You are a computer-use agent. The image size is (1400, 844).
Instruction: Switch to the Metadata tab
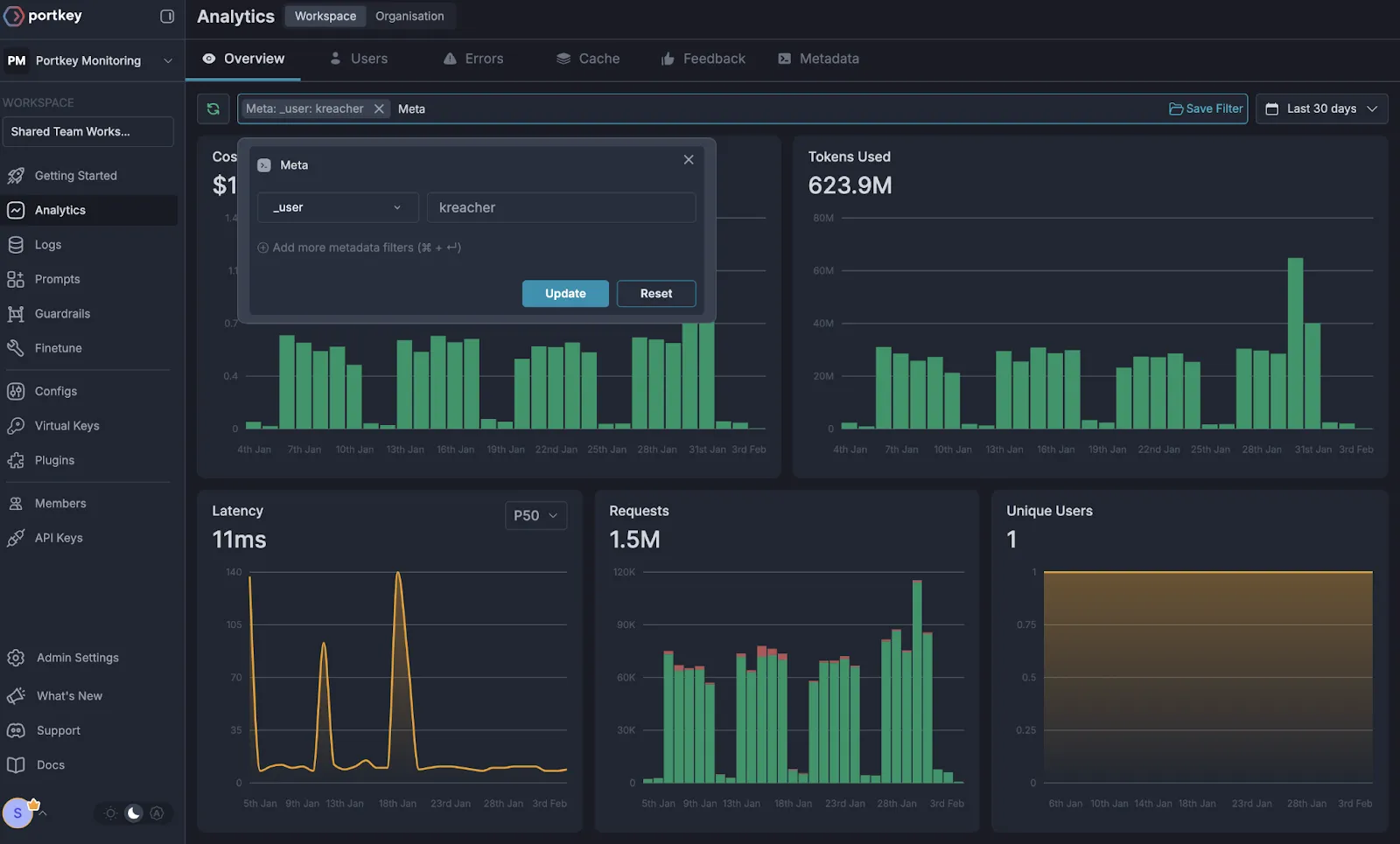point(817,58)
